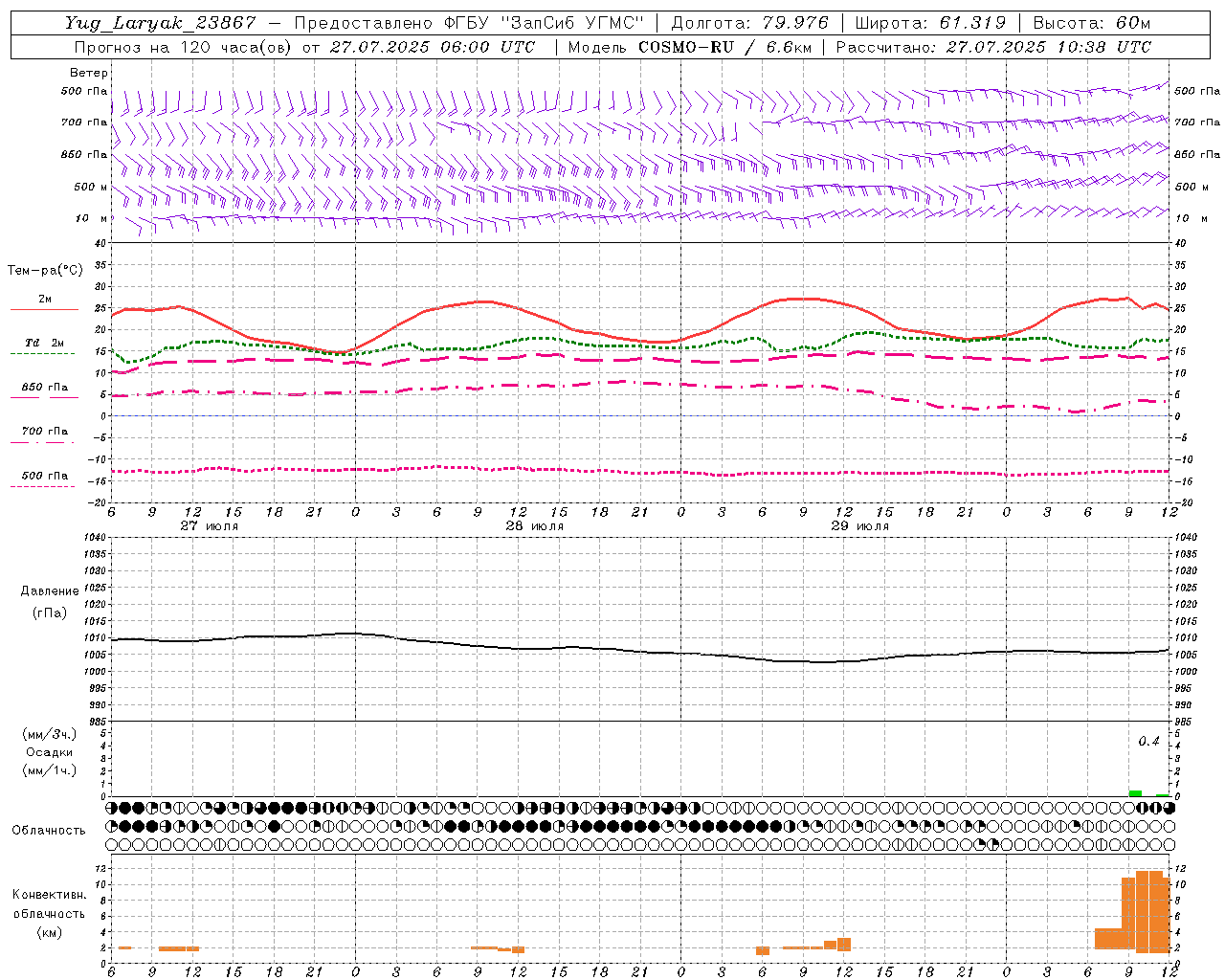Screen dimensions: 1225x980
Task: Click the 29 июля date label
Action: (860, 525)
